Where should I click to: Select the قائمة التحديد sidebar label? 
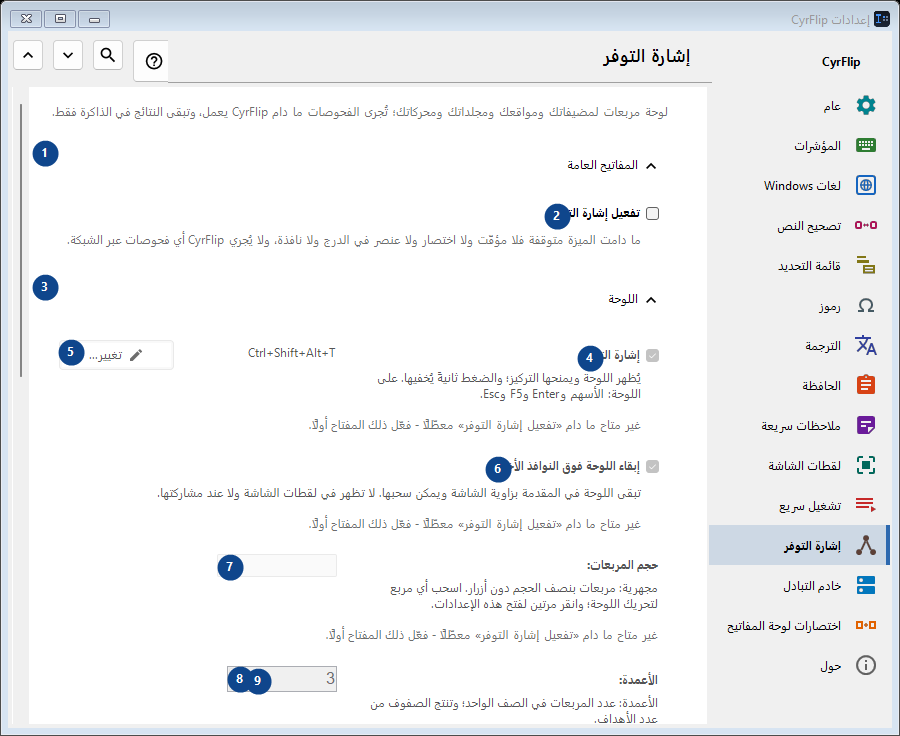coord(809,266)
